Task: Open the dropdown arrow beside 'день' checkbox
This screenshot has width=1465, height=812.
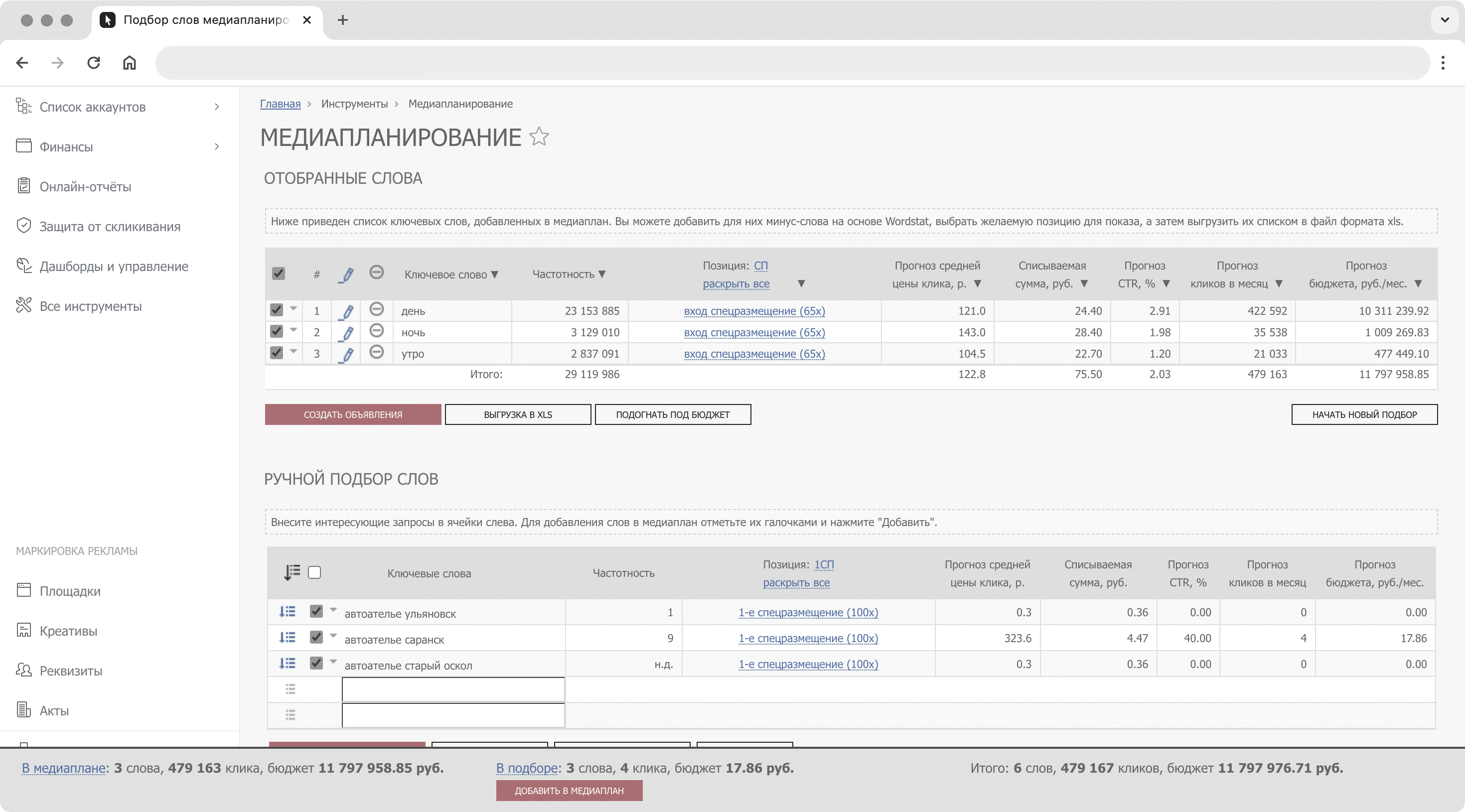Action: pos(293,308)
